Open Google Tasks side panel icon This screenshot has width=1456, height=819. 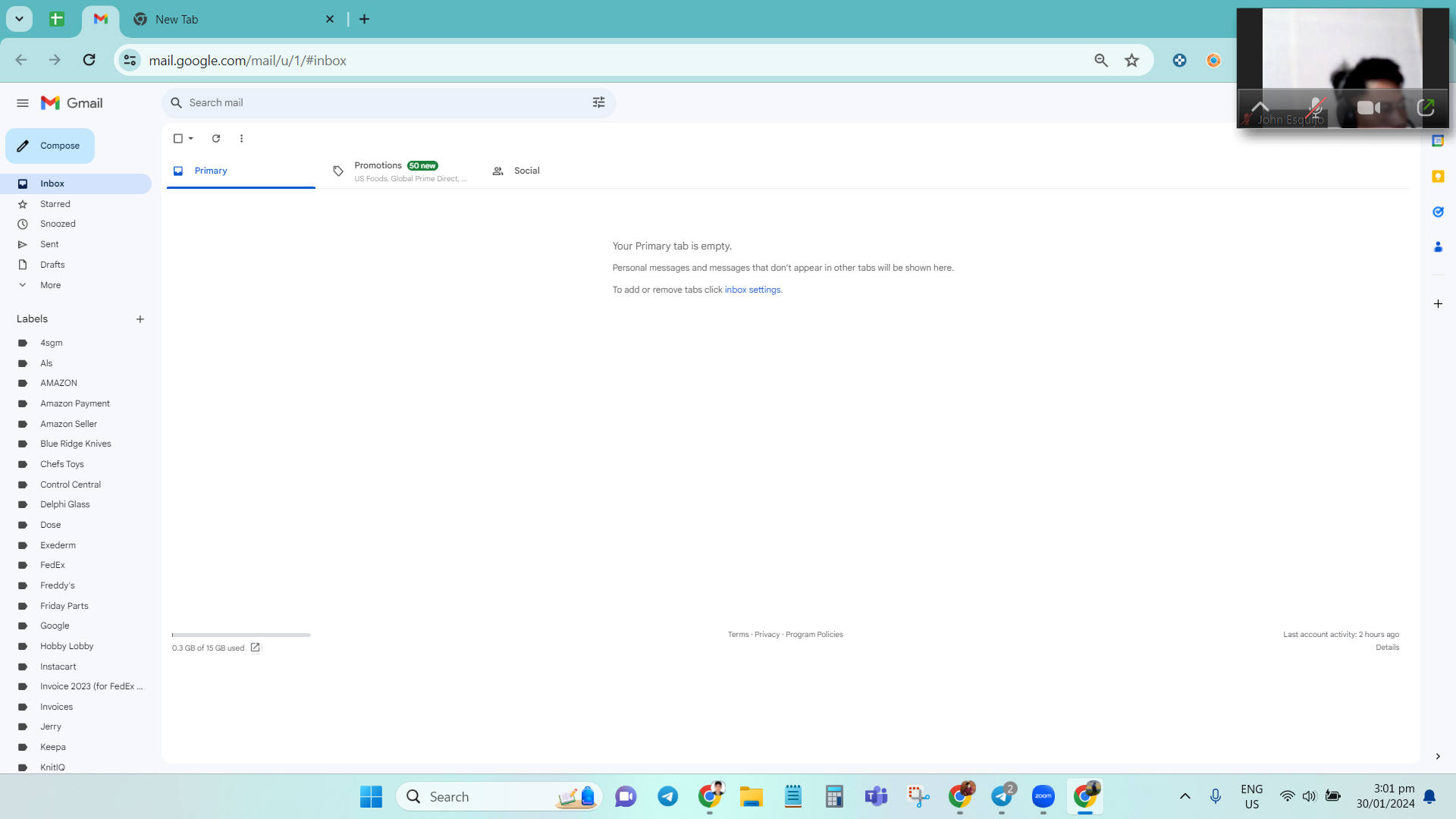point(1438,212)
